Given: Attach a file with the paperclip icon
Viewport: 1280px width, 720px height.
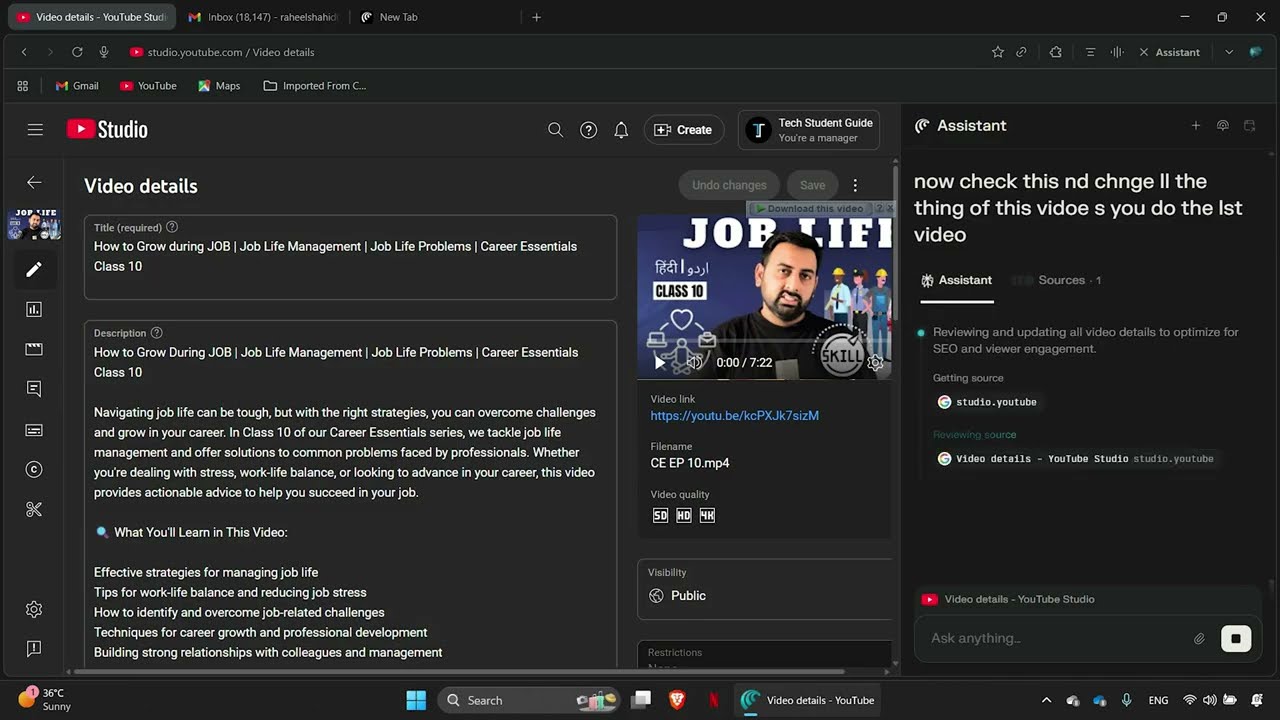Looking at the screenshot, I should pyautogui.click(x=1199, y=638).
